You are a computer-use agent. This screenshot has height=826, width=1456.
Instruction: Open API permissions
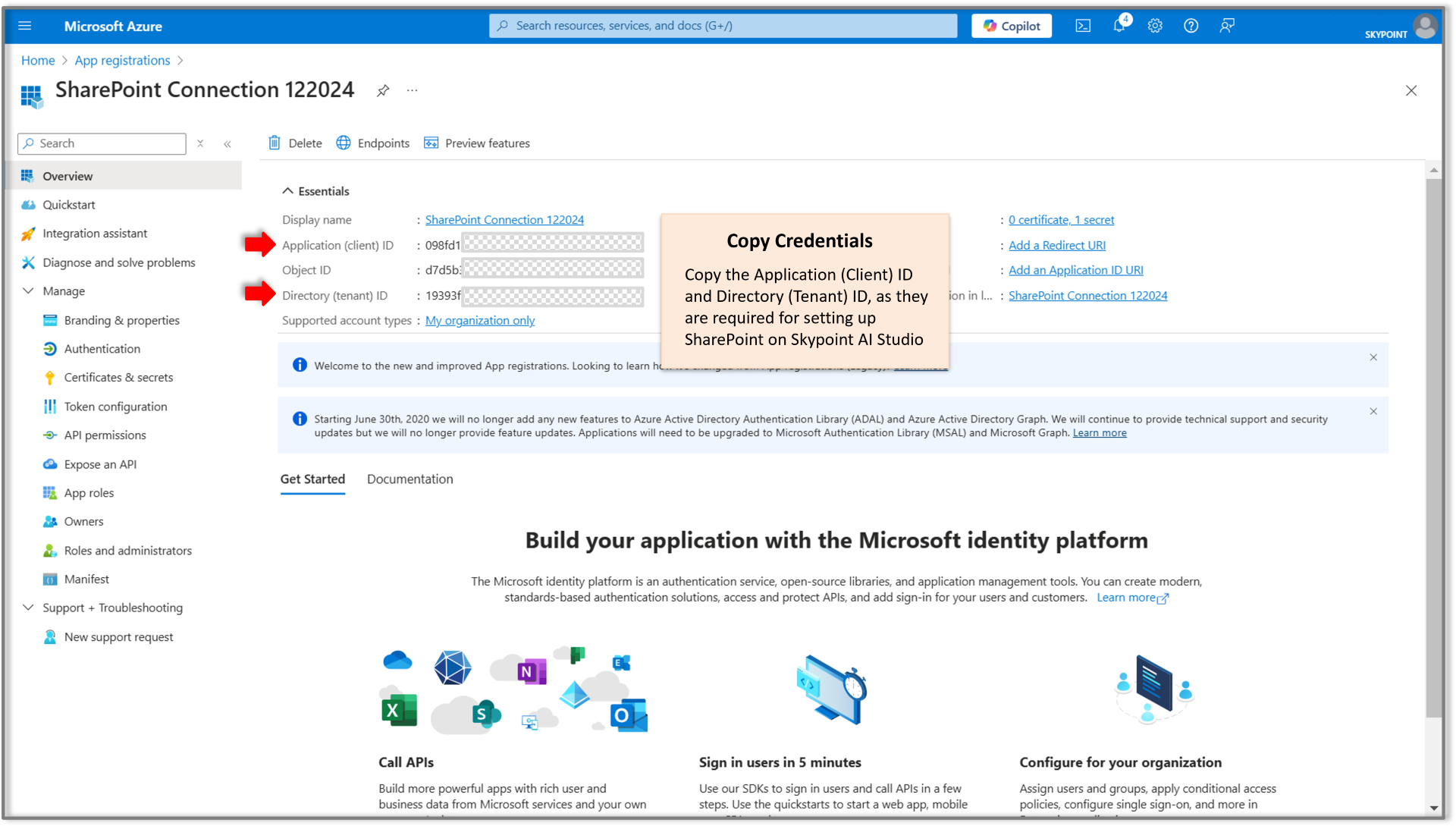tap(105, 435)
